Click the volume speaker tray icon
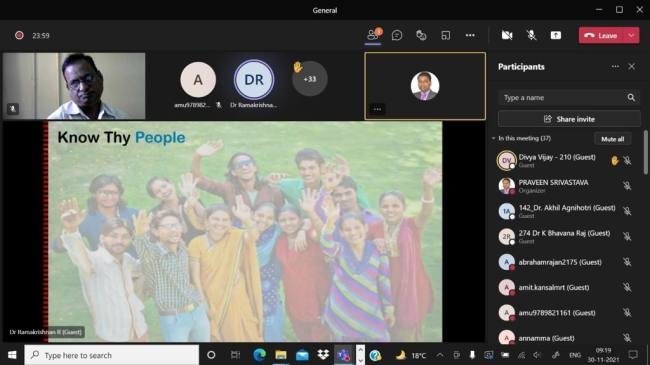 [537, 355]
